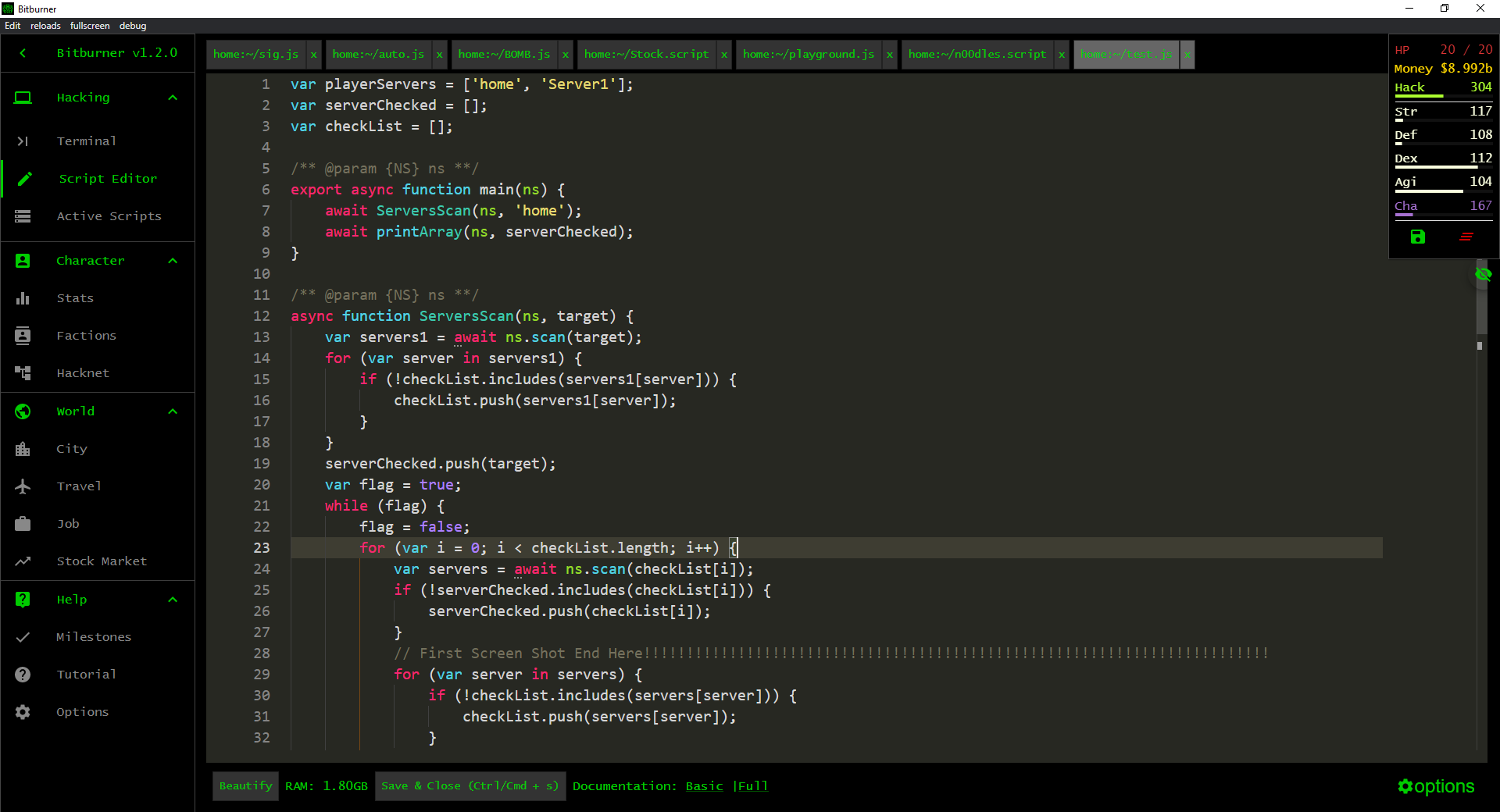
Task: Close the BOMB.js tab
Action: point(565,55)
